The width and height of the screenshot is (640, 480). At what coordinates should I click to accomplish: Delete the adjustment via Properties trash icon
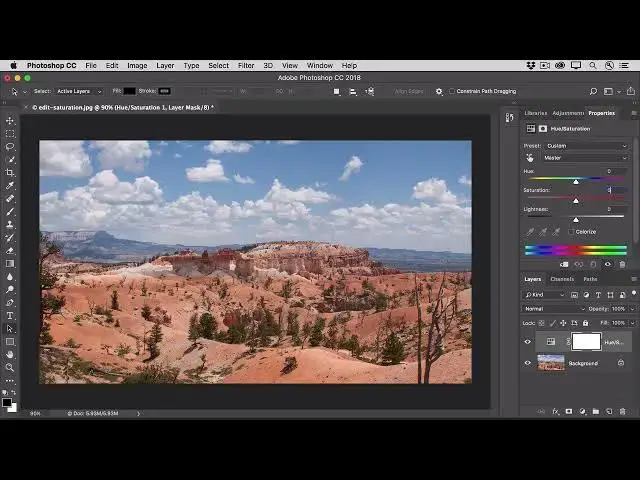click(622, 264)
